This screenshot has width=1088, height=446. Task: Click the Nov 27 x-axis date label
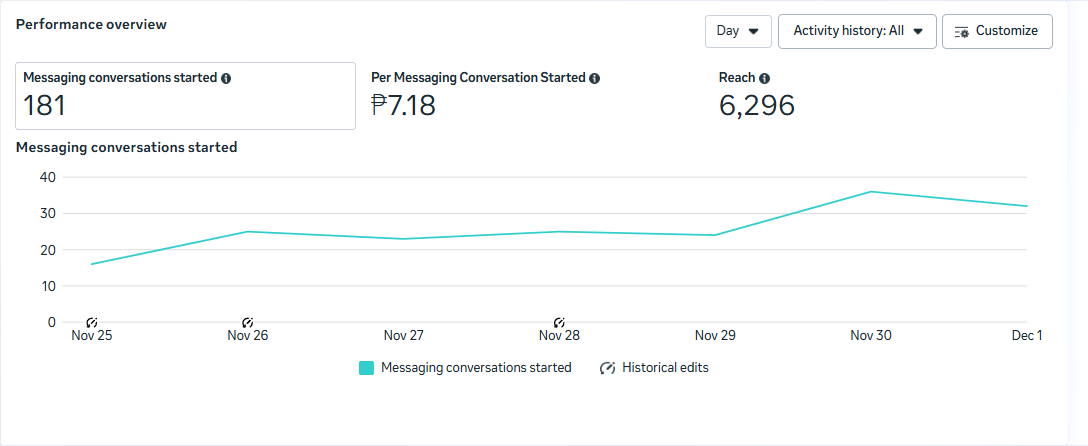[403, 336]
